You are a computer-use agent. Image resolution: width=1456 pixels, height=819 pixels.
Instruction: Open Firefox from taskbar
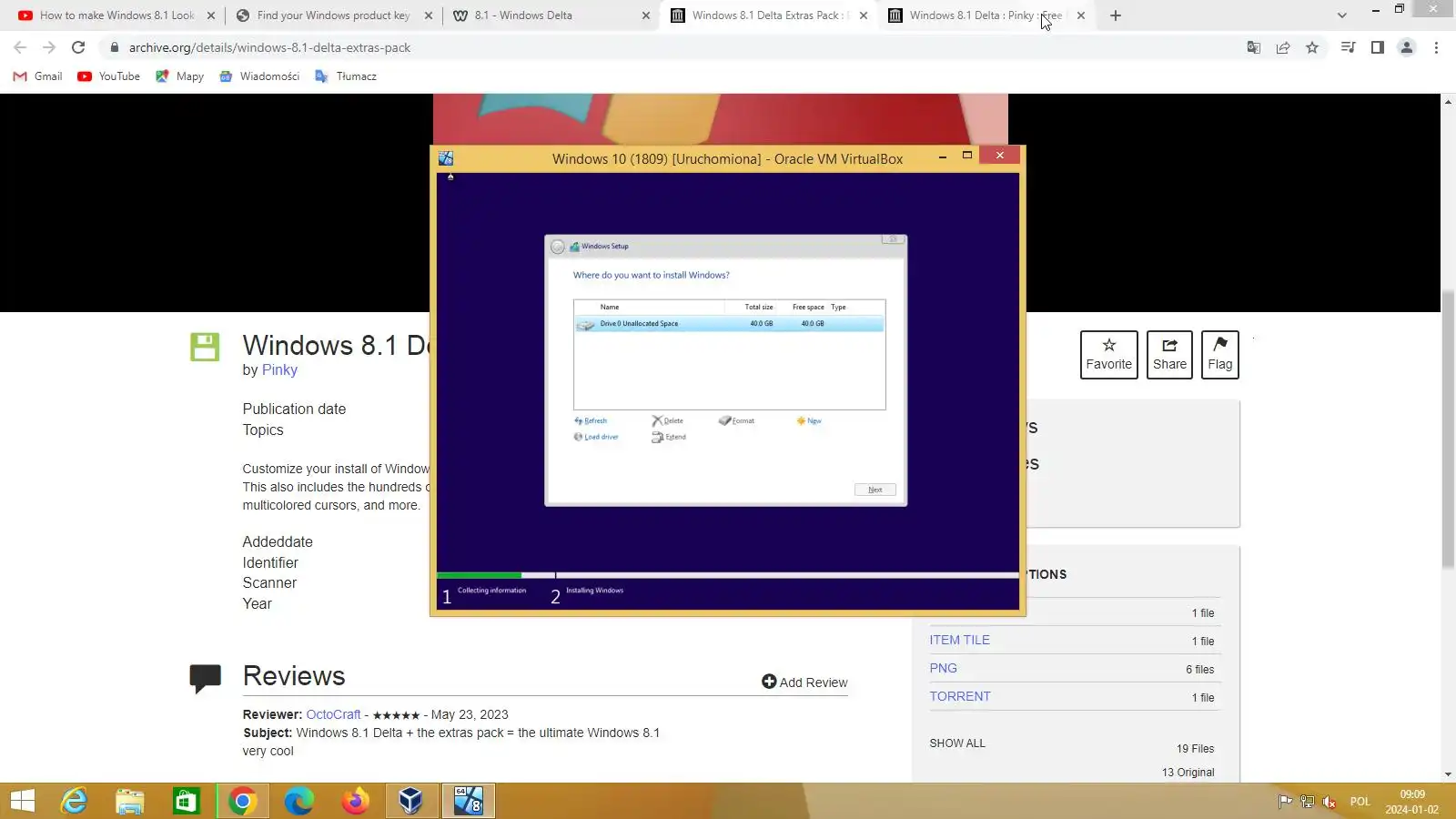[355, 801]
